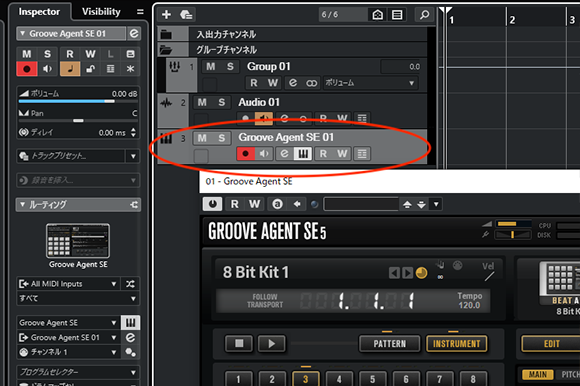This screenshot has height=386, width=580.
Task: Click edit channel settings on Groove Agent track
Action: pos(284,153)
